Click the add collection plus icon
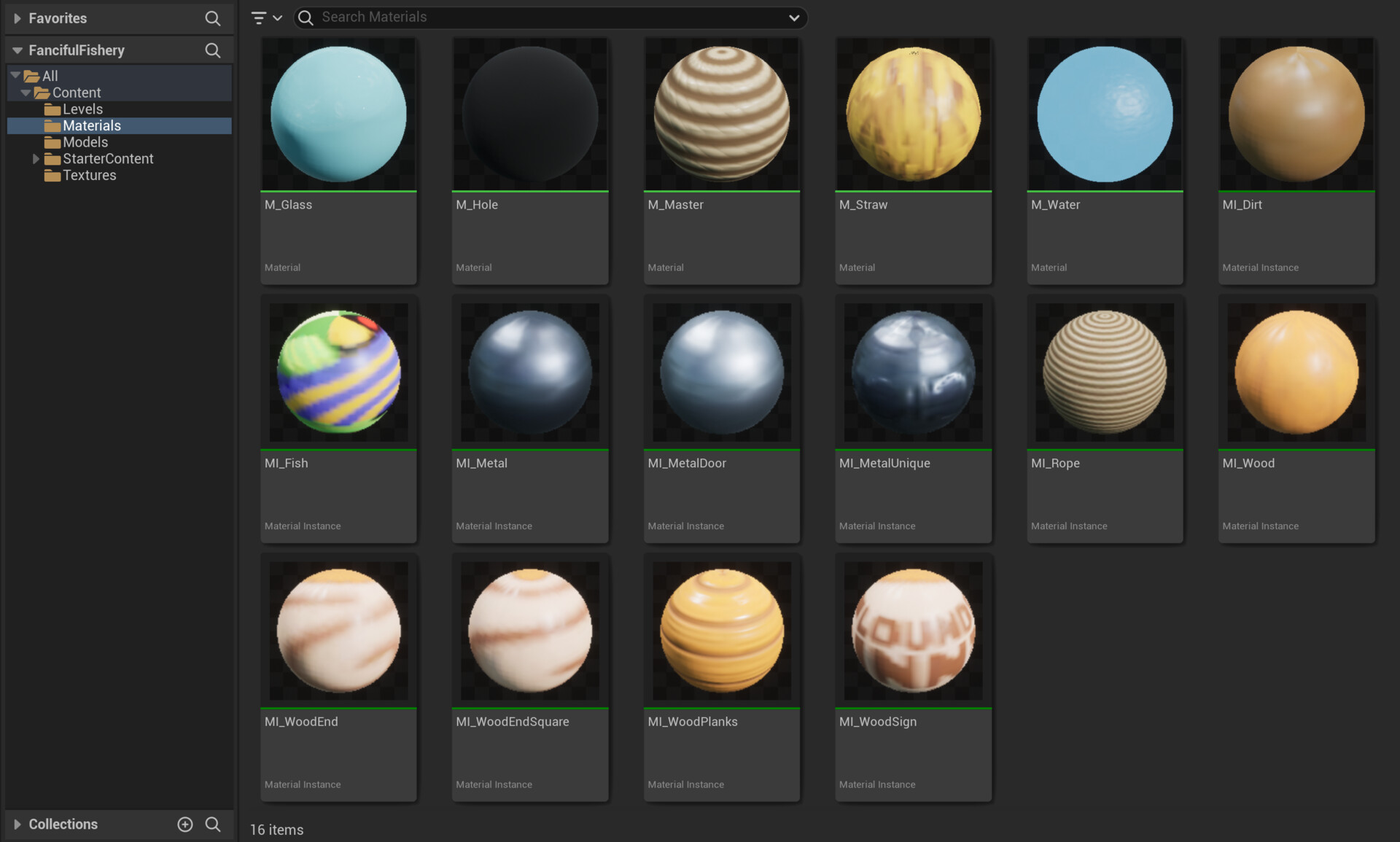 tap(185, 824)
